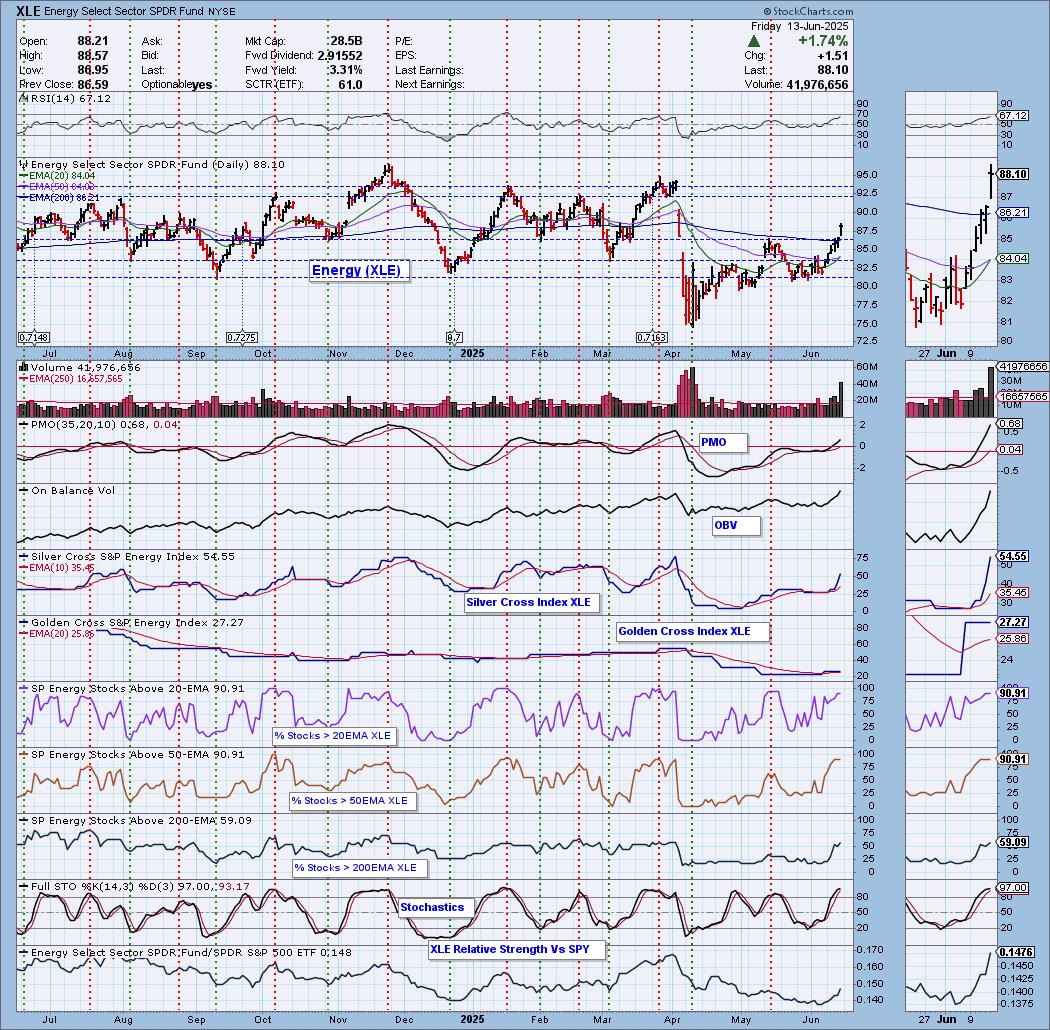Click the '% Stocks > 50EMA XLE' label
Image resolution: width=1050 pixels, height=1030 pixels.
352,800
